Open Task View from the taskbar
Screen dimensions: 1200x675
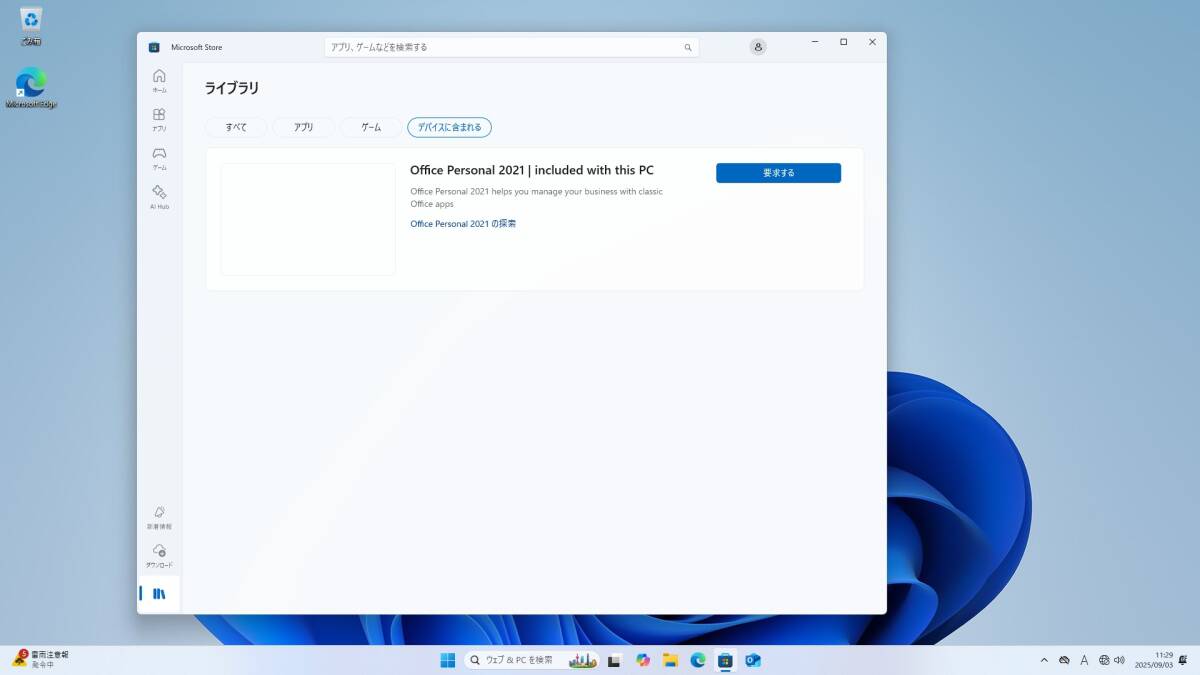pyautogui.click(x=615, y=660)
